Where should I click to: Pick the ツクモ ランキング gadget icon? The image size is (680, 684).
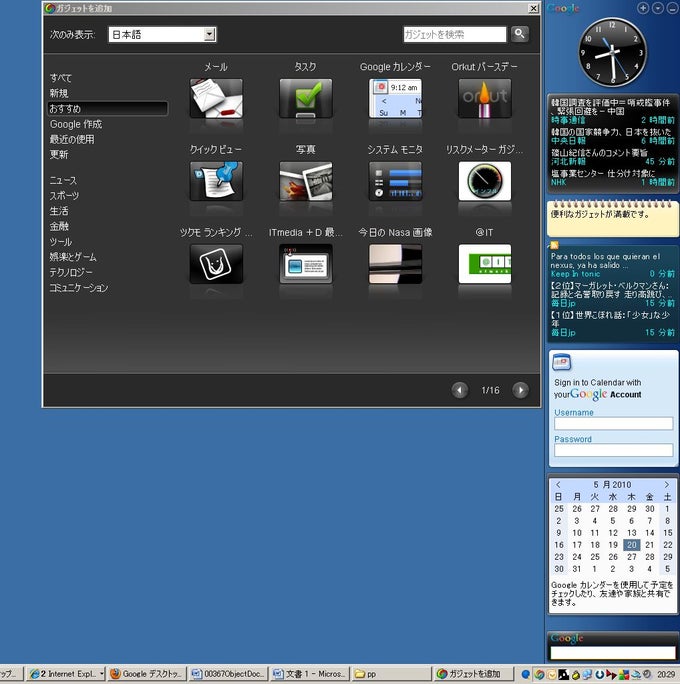(216, 264)
